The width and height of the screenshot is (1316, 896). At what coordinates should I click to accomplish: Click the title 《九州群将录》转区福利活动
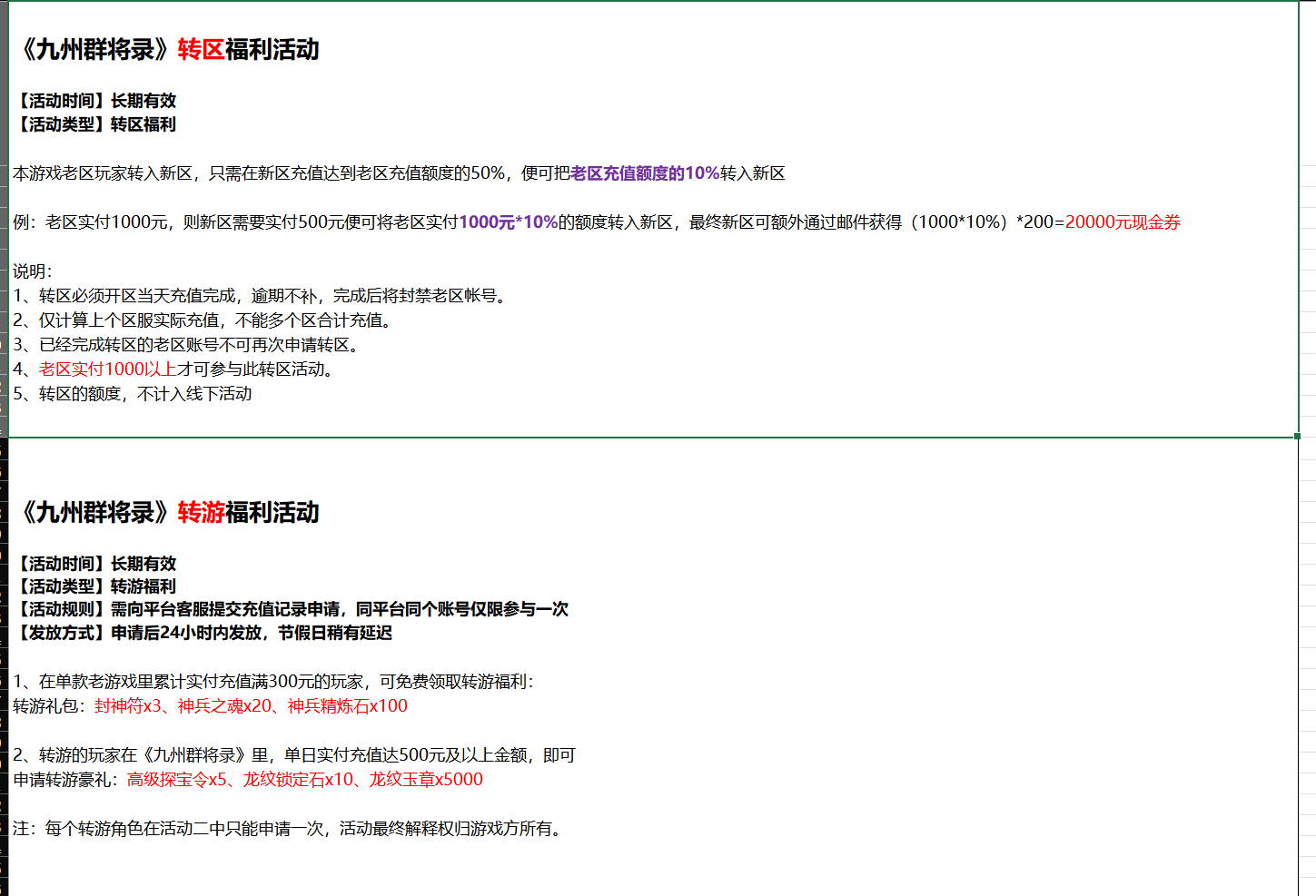click(x=169, y=49)
